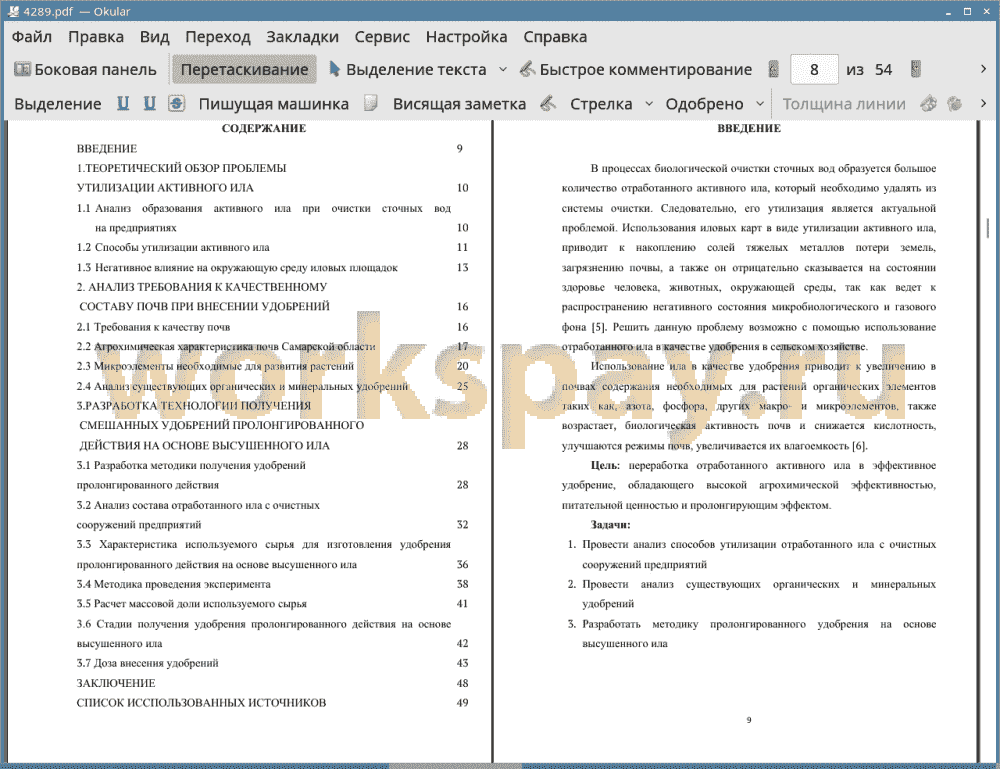Click the color palette icon after Толщина линии
The width and height of the screenshot is (1000, 769).
929,103
